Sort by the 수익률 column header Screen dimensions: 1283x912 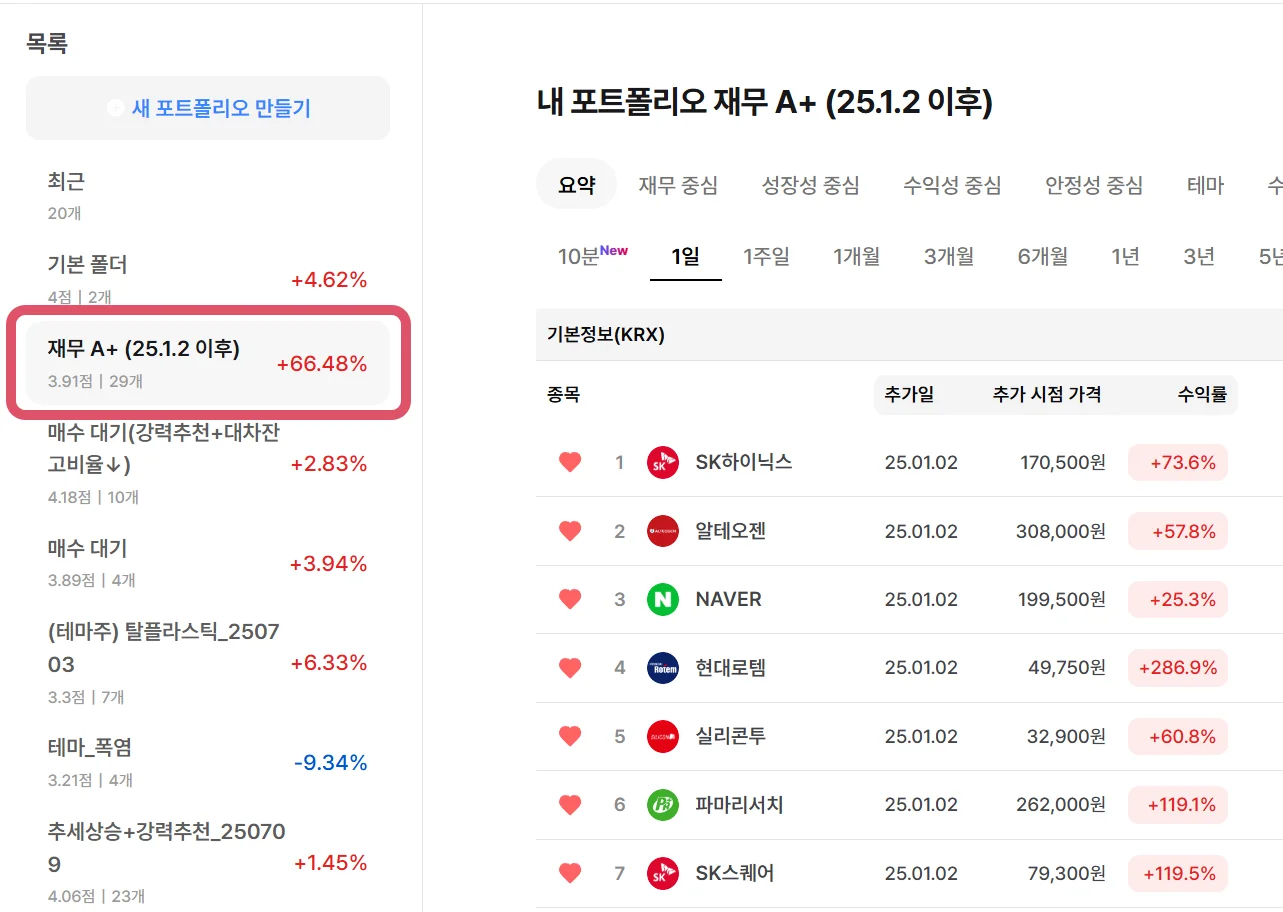pyautogui.click(x=1202, y=394)
